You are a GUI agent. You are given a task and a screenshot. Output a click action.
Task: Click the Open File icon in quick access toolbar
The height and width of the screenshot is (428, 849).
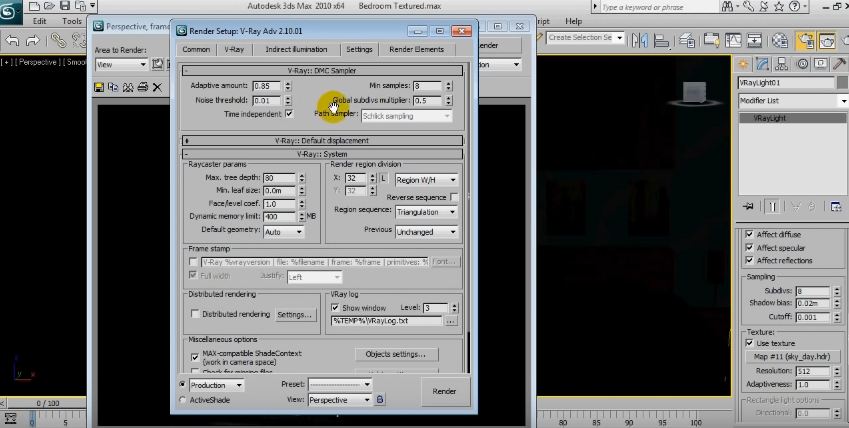49,7
